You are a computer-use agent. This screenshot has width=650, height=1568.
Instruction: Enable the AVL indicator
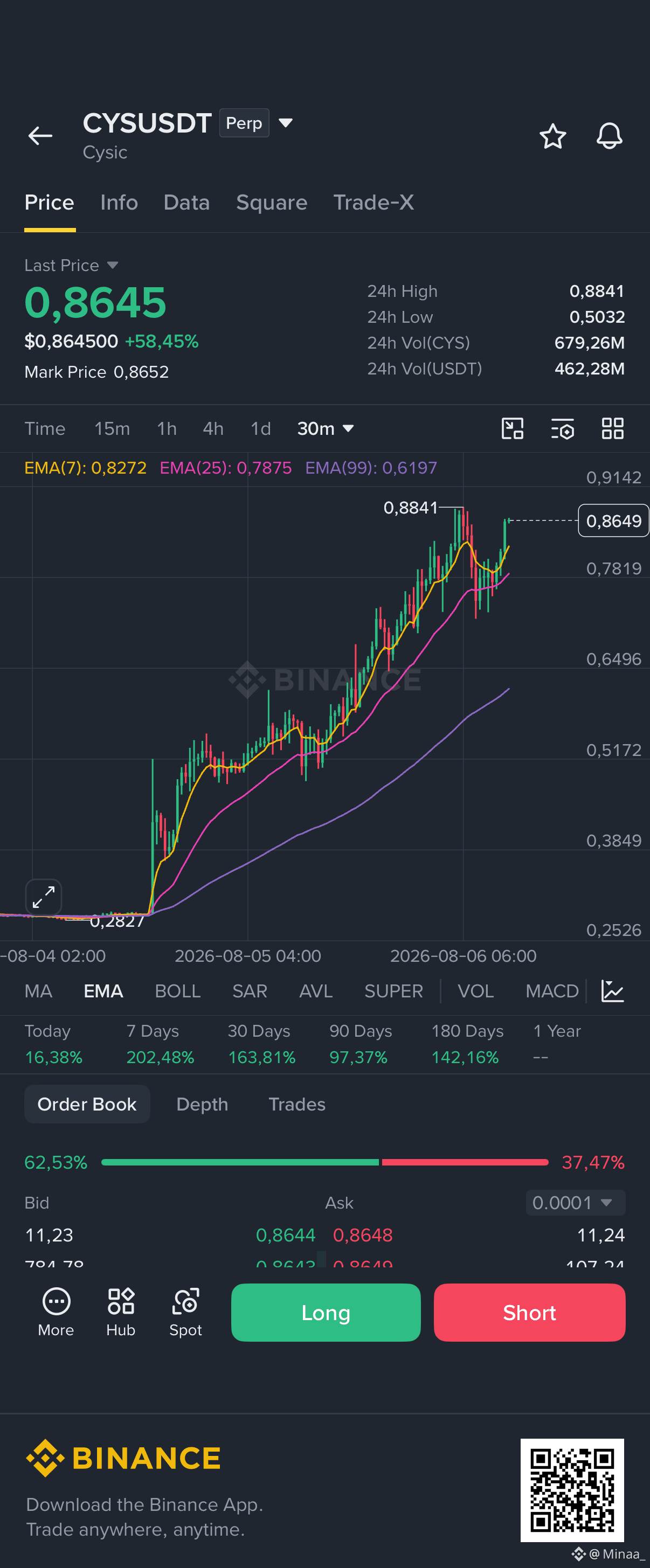[x=316, y=991]
